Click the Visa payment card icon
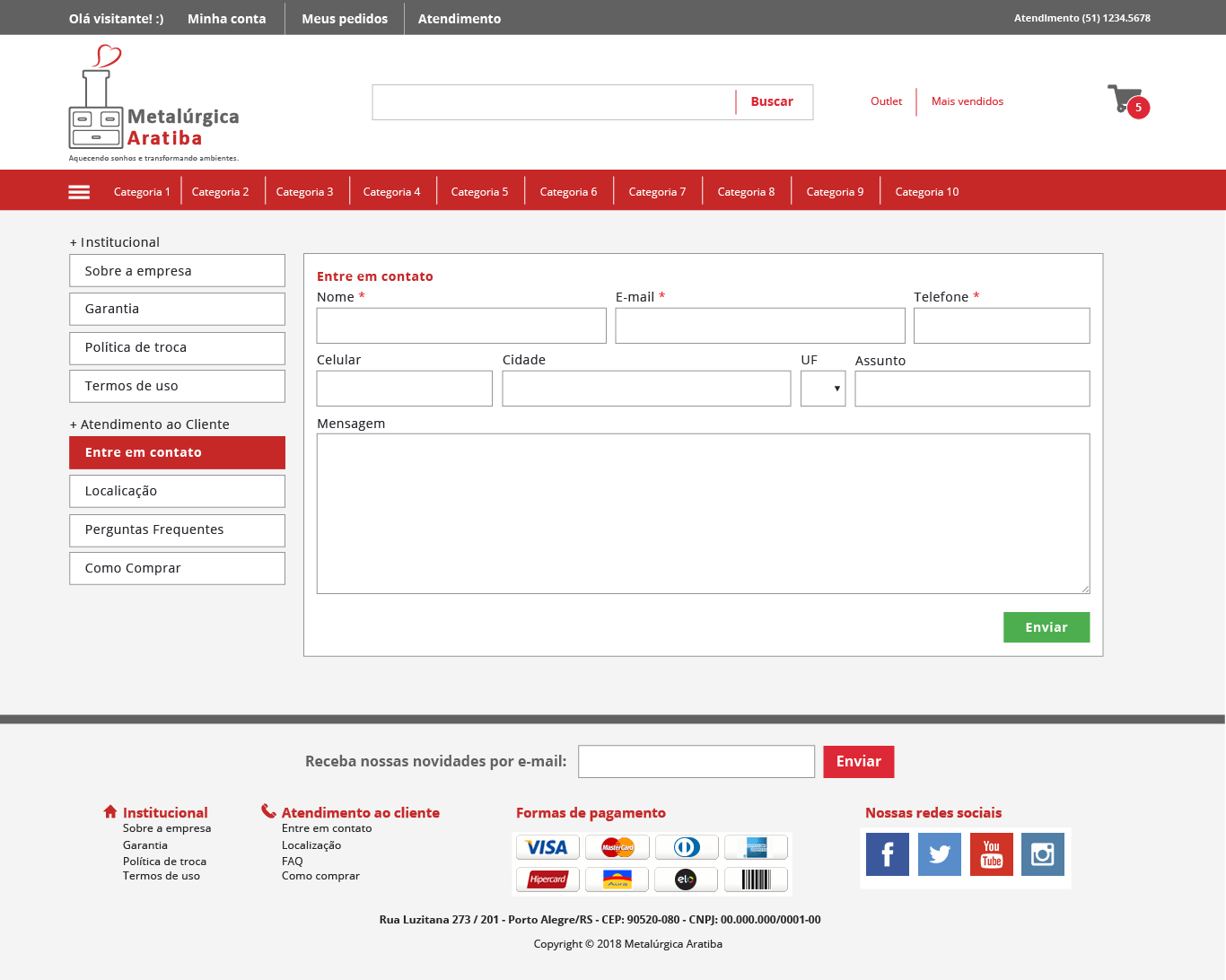This screenshot has width=1226, height=980. click(547, 847)
